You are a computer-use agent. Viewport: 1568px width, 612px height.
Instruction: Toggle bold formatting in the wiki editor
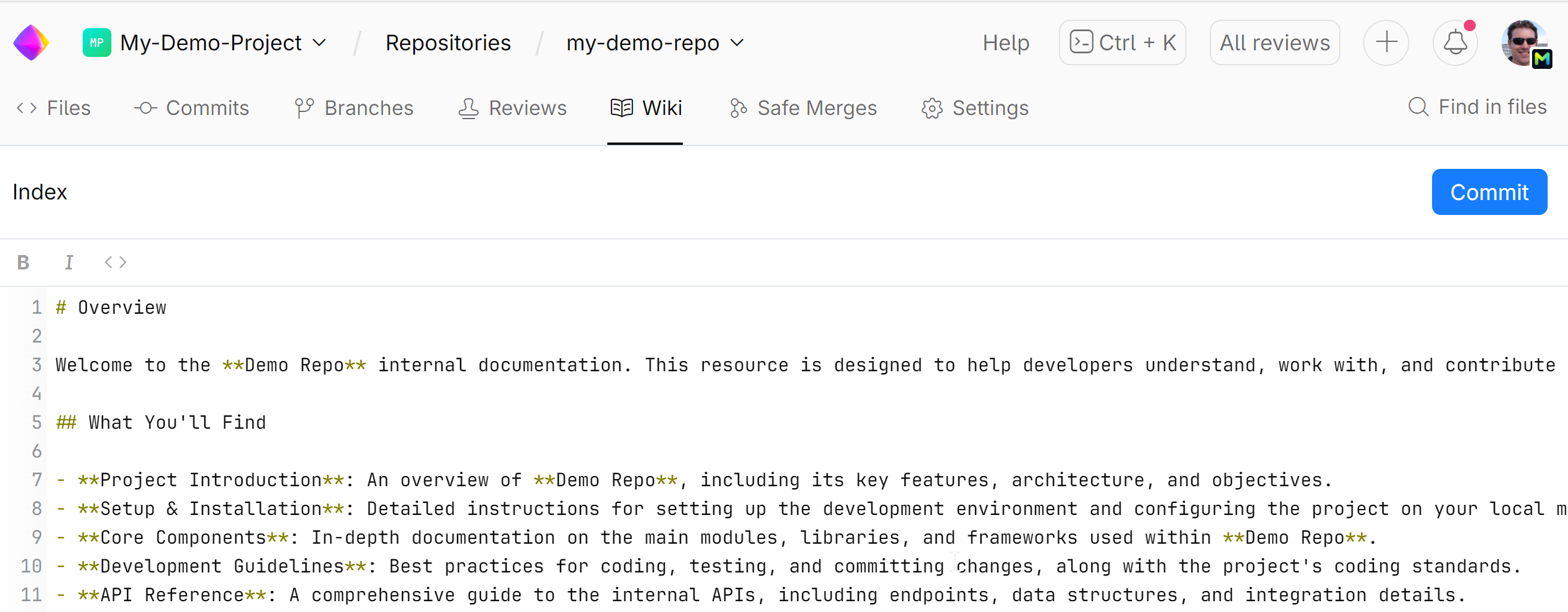pyautogui.click(x=23, y=262)
